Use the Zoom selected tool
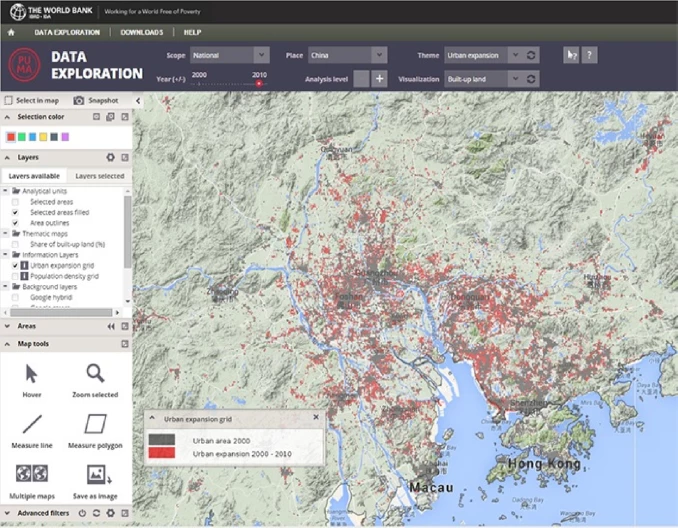The width and height of the screenshot is (678, 528). coord(95,381)
